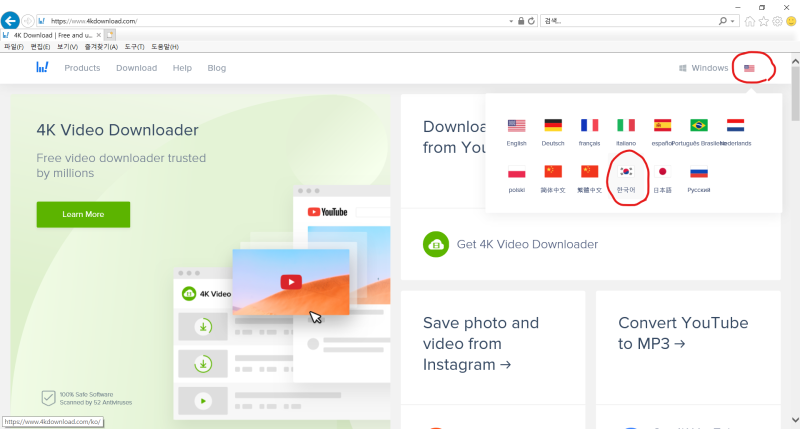This screenshot has width=800, height=429.
Task: Choose the Русский language flag
Action: [x=699, y=172]
